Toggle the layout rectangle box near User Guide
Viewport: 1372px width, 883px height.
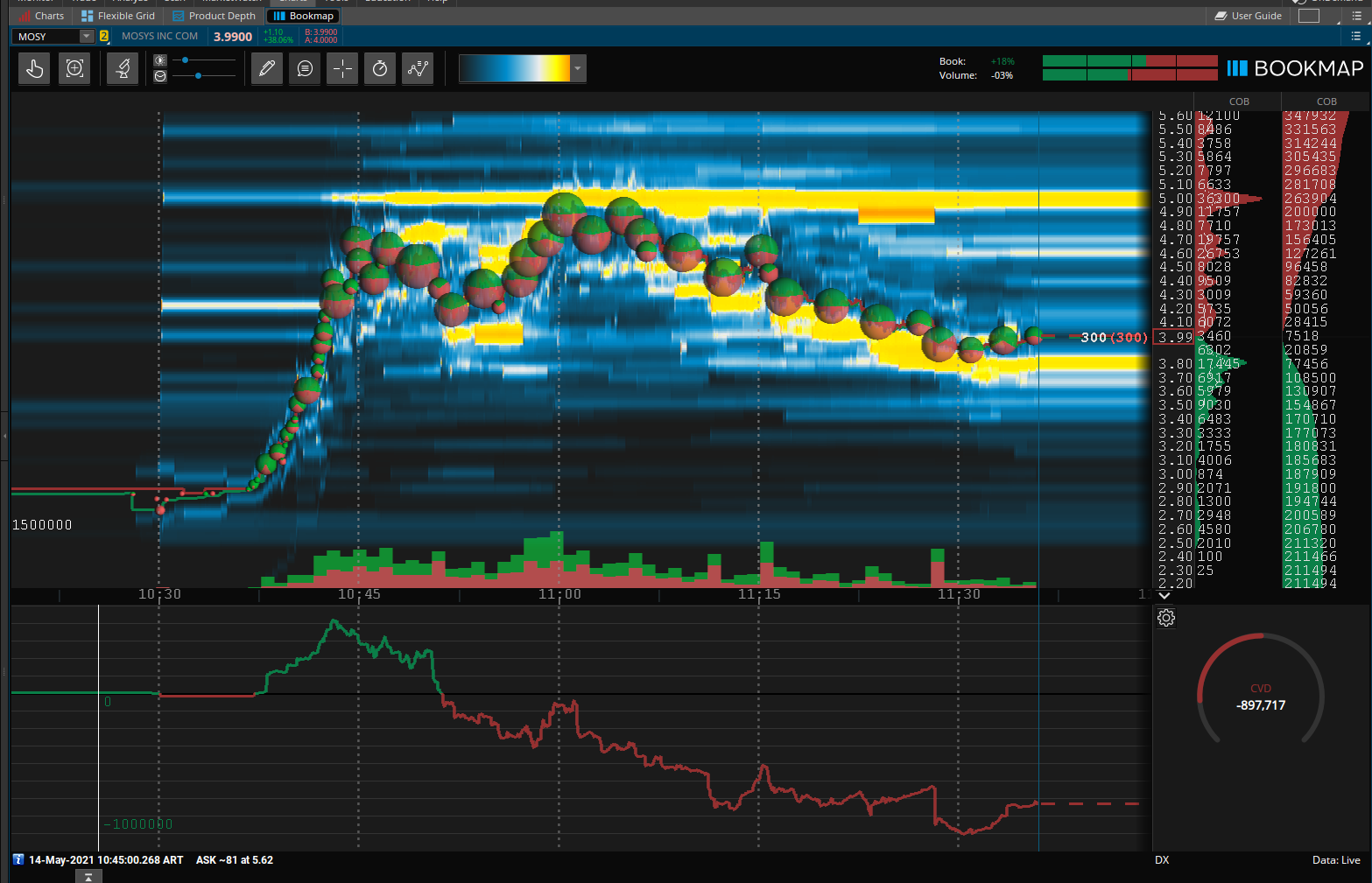(x=1308, y=16)
